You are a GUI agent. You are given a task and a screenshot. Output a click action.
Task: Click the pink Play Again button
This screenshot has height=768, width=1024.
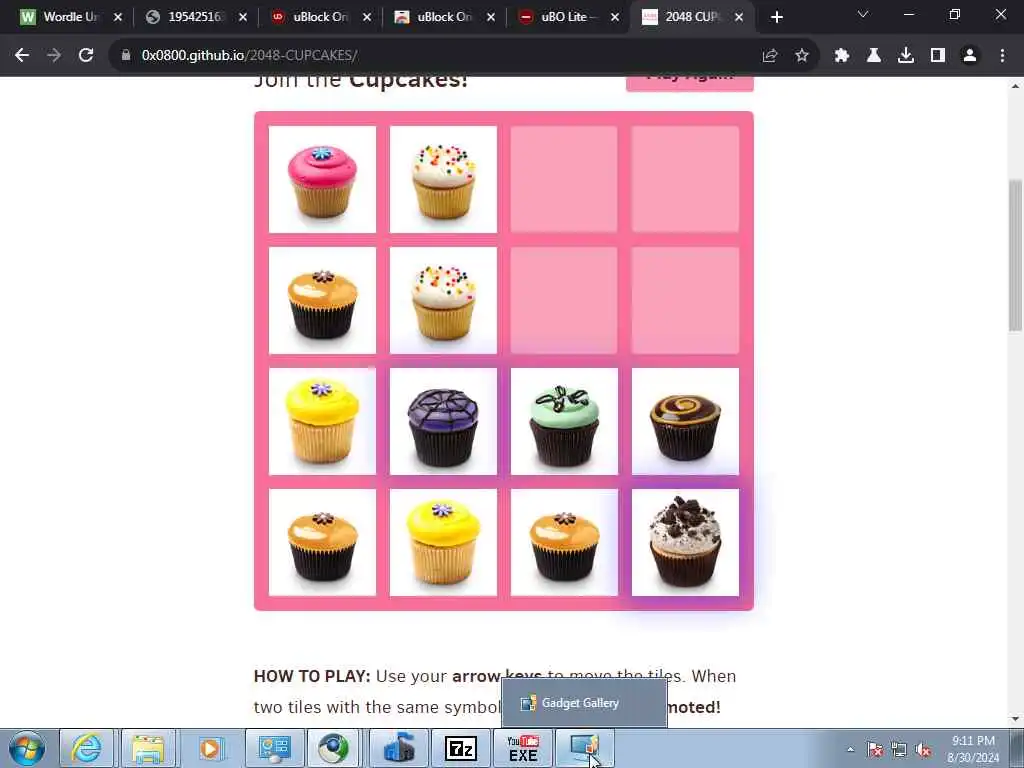tap(690, 84)
